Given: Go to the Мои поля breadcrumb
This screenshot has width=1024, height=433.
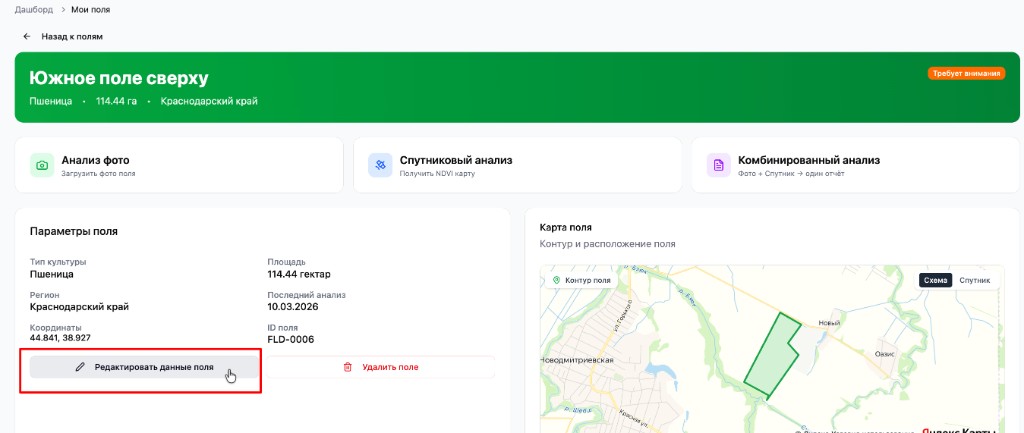Looking at the screenshot, I should click(x=91, y=9).
